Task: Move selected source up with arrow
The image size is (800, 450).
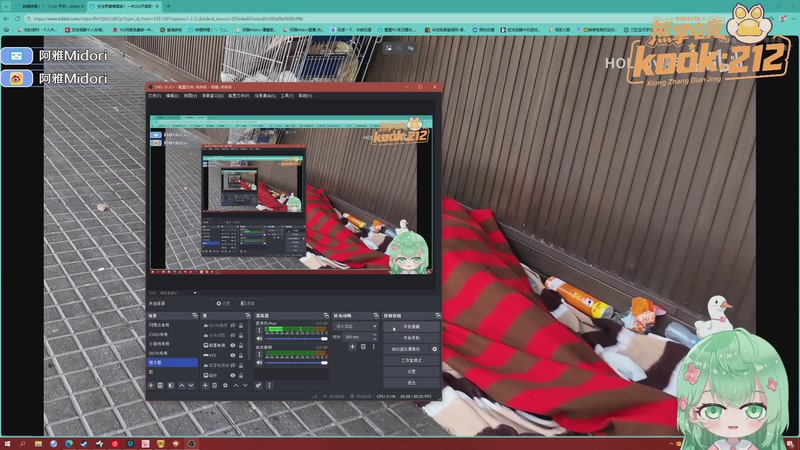Action: 236,385
